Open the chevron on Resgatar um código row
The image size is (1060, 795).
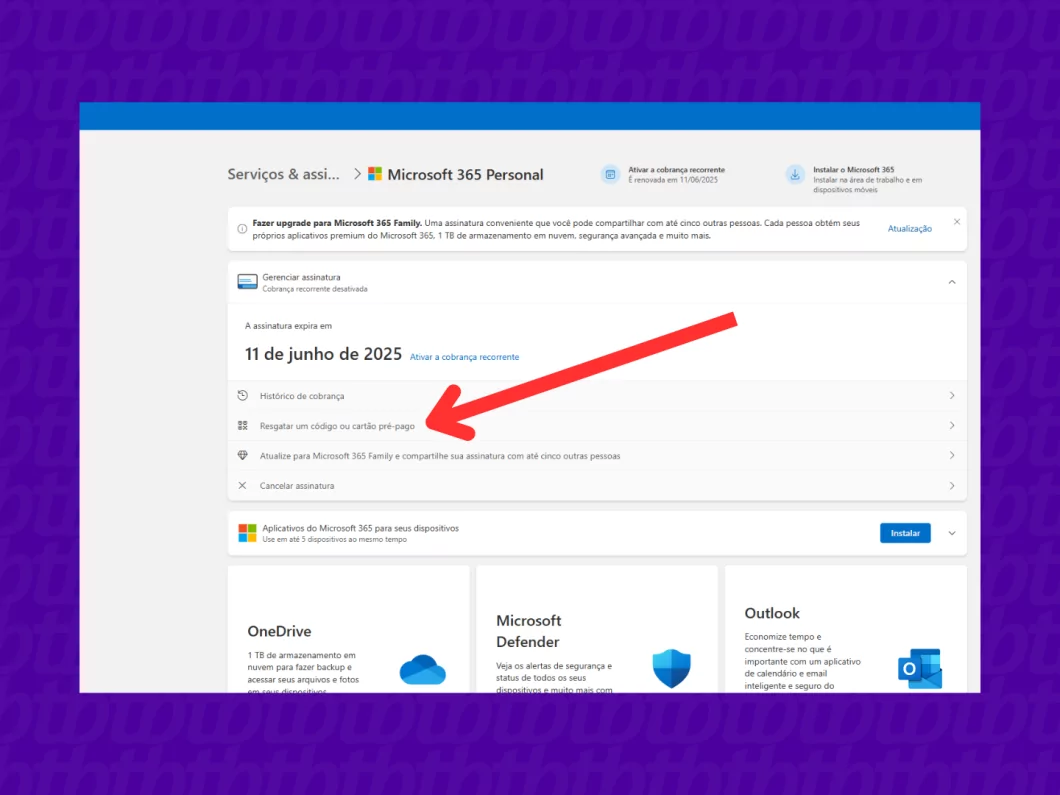click(952, 426)
